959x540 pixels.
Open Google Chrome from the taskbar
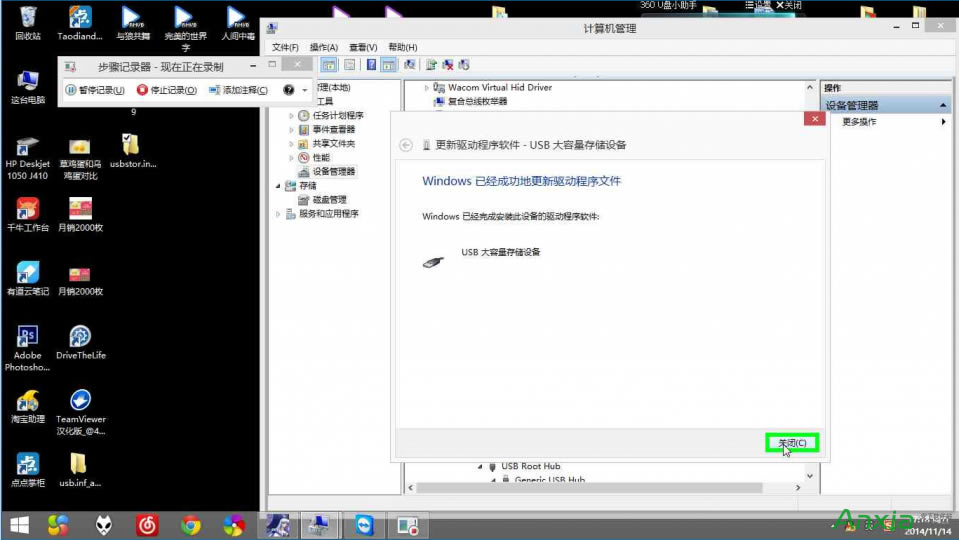pos(191,525)
